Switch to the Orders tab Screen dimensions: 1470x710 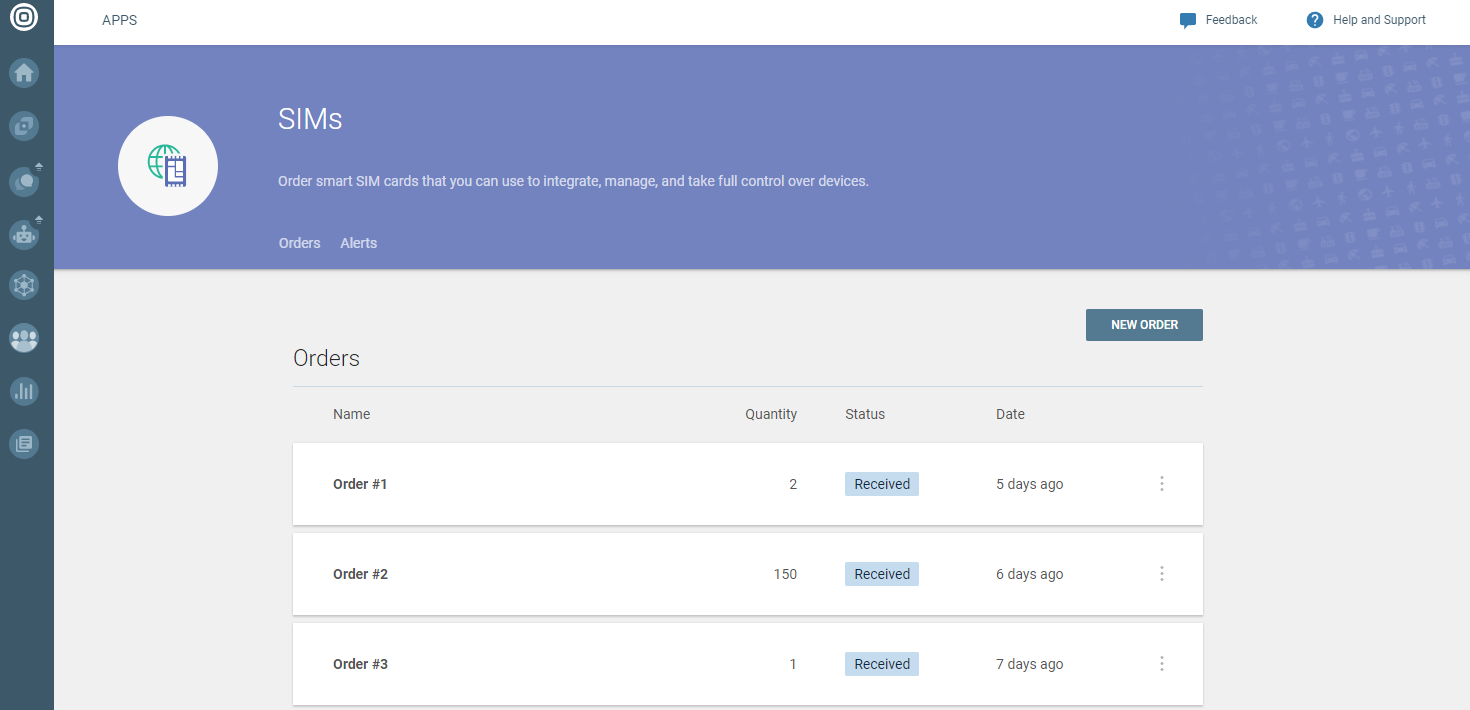pyautogui.click(x=299, y=243)
